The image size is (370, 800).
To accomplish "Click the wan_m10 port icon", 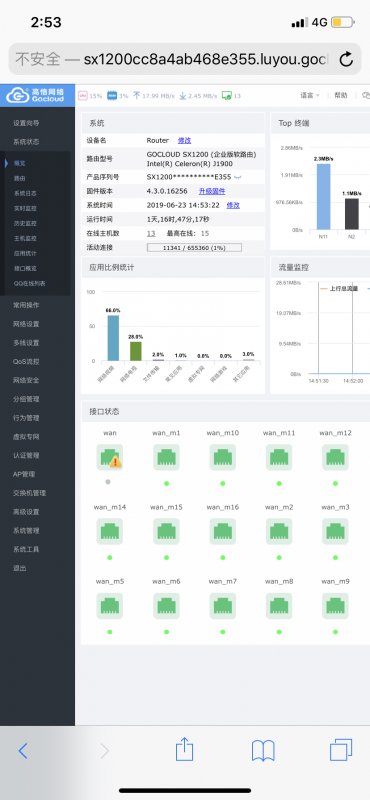I will 223,457.
